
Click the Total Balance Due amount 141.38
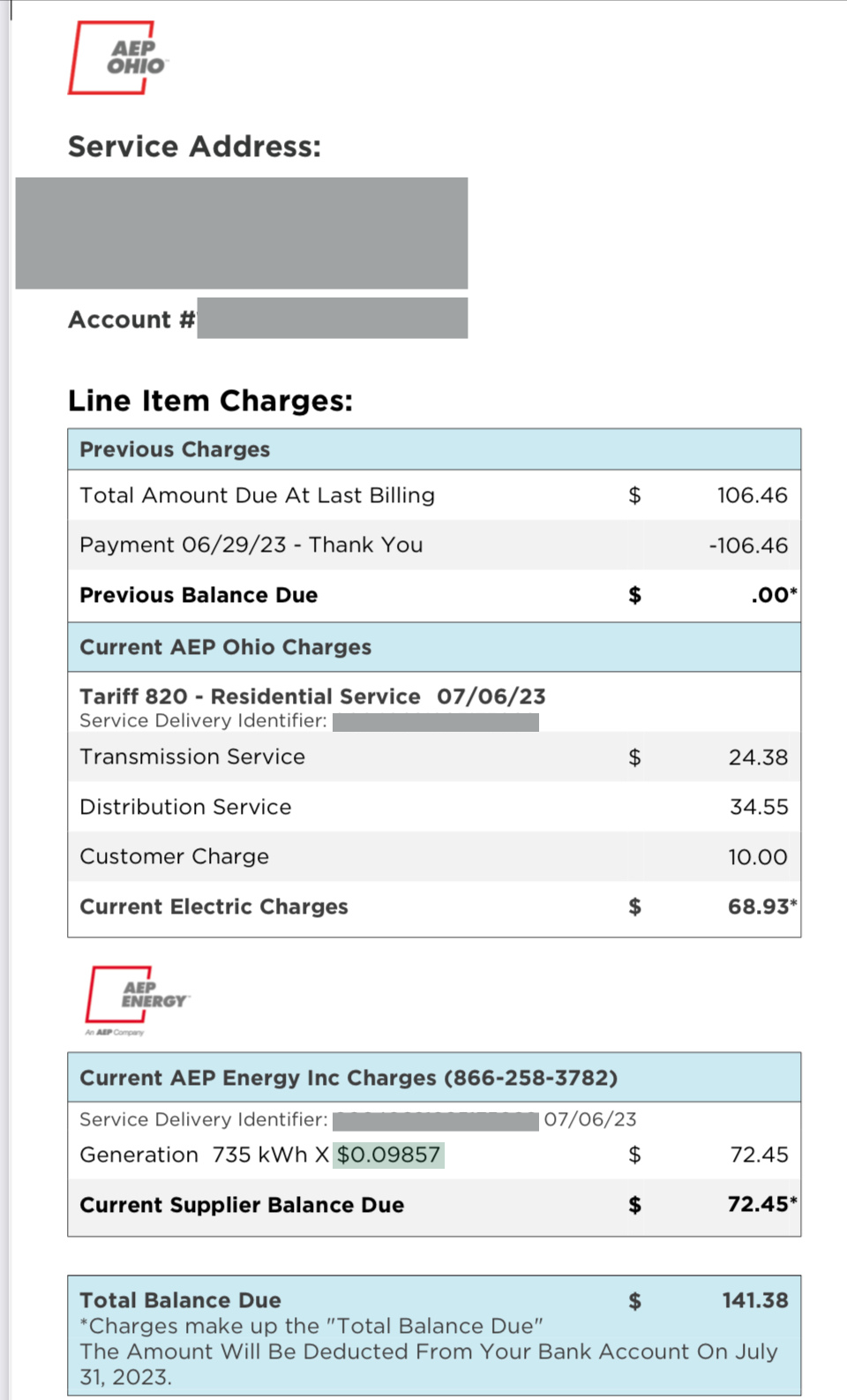pos(755,1300)
